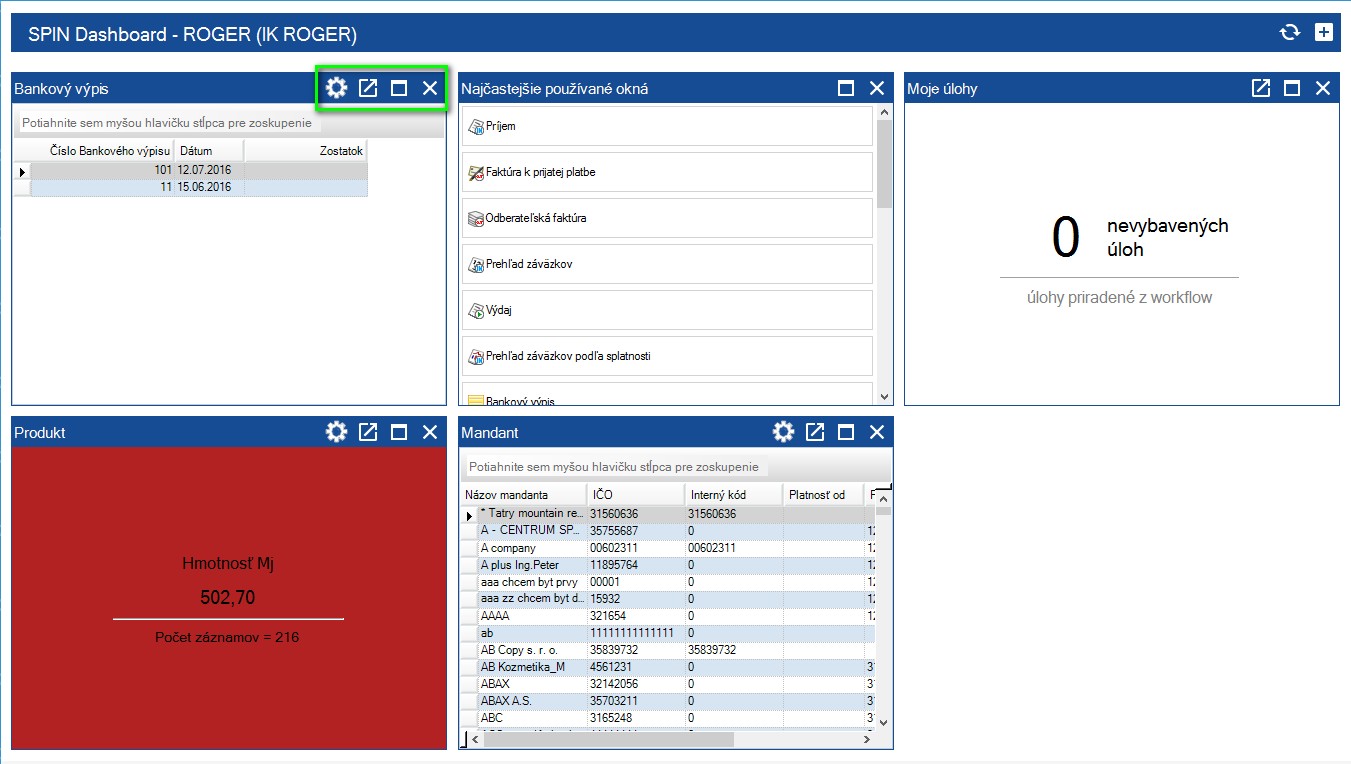The image size is (1351, 764).
Task: Select the AB Kozmetika_M row
Action: 668,667
